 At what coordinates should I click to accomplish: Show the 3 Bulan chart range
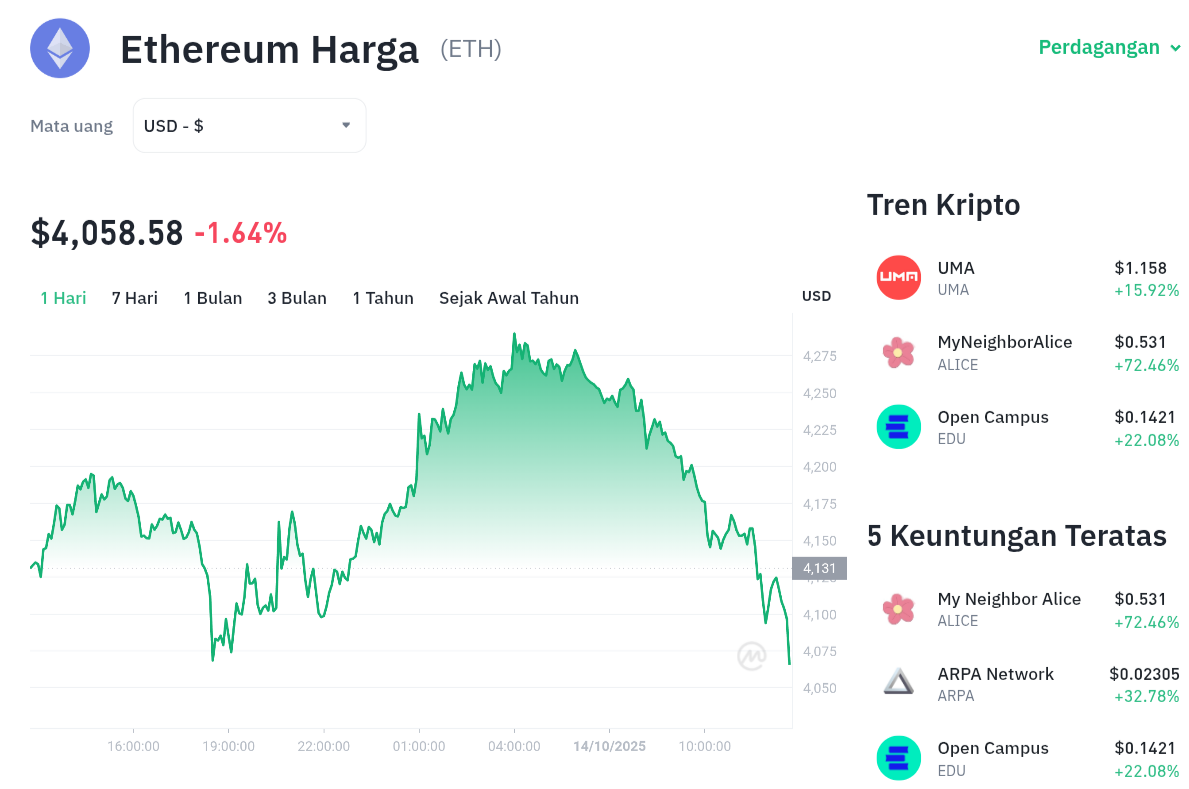tap(297, 298)
